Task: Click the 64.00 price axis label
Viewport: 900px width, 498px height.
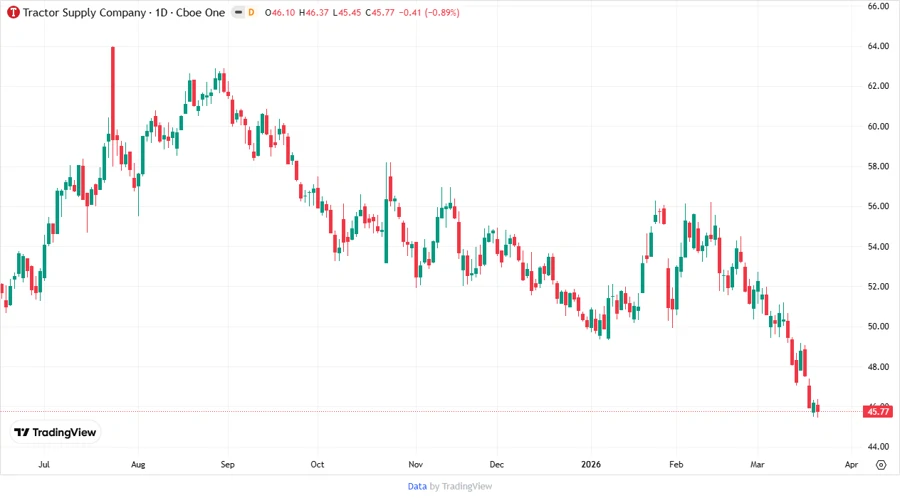Action: click(x=878, y=46)
